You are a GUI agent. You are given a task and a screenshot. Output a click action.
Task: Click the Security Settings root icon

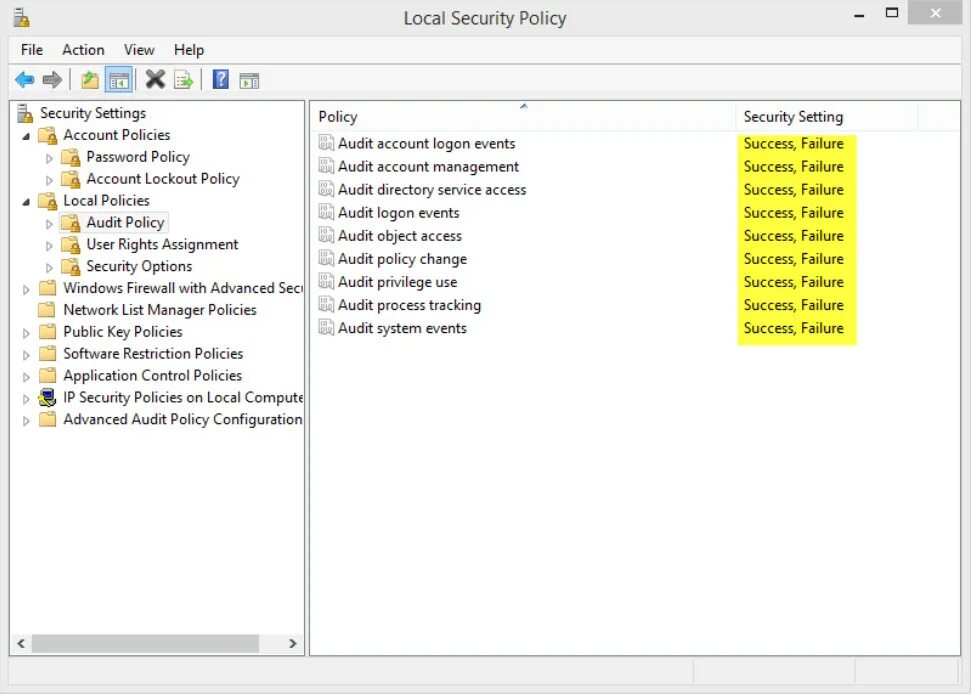point(25,113)
